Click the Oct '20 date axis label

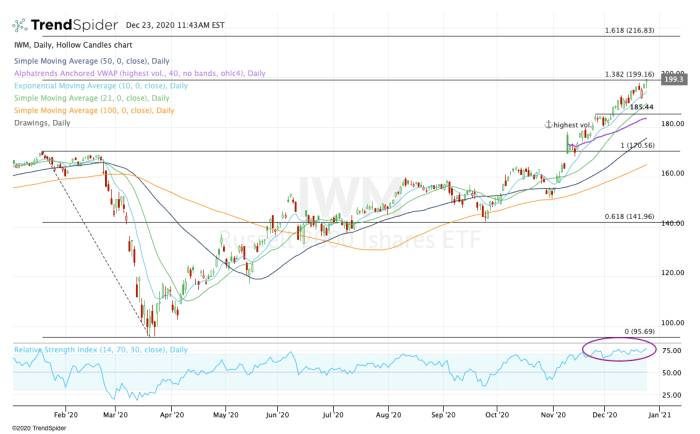[x=497, y=415]
